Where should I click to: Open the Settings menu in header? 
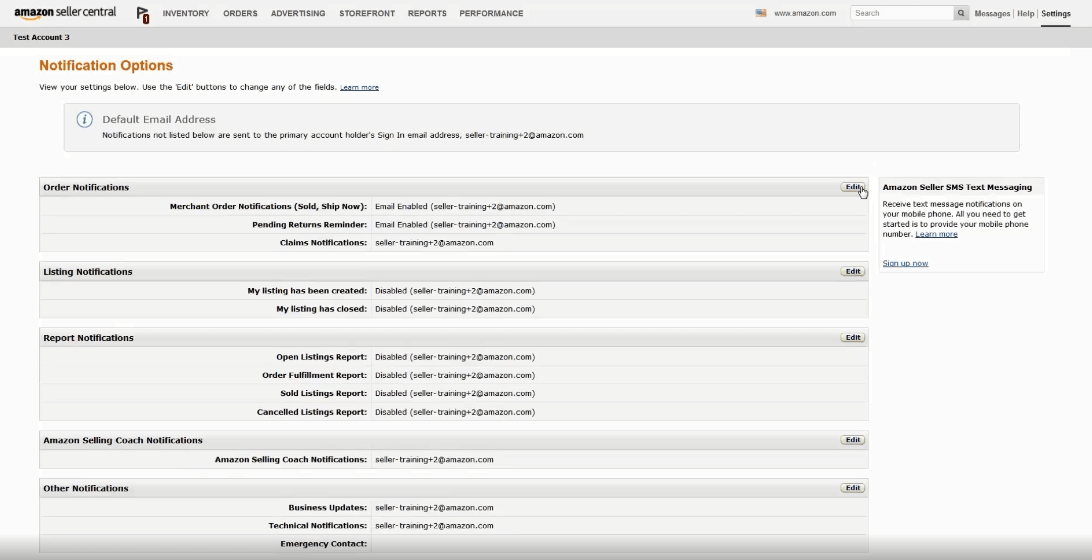click(1055, 14)
